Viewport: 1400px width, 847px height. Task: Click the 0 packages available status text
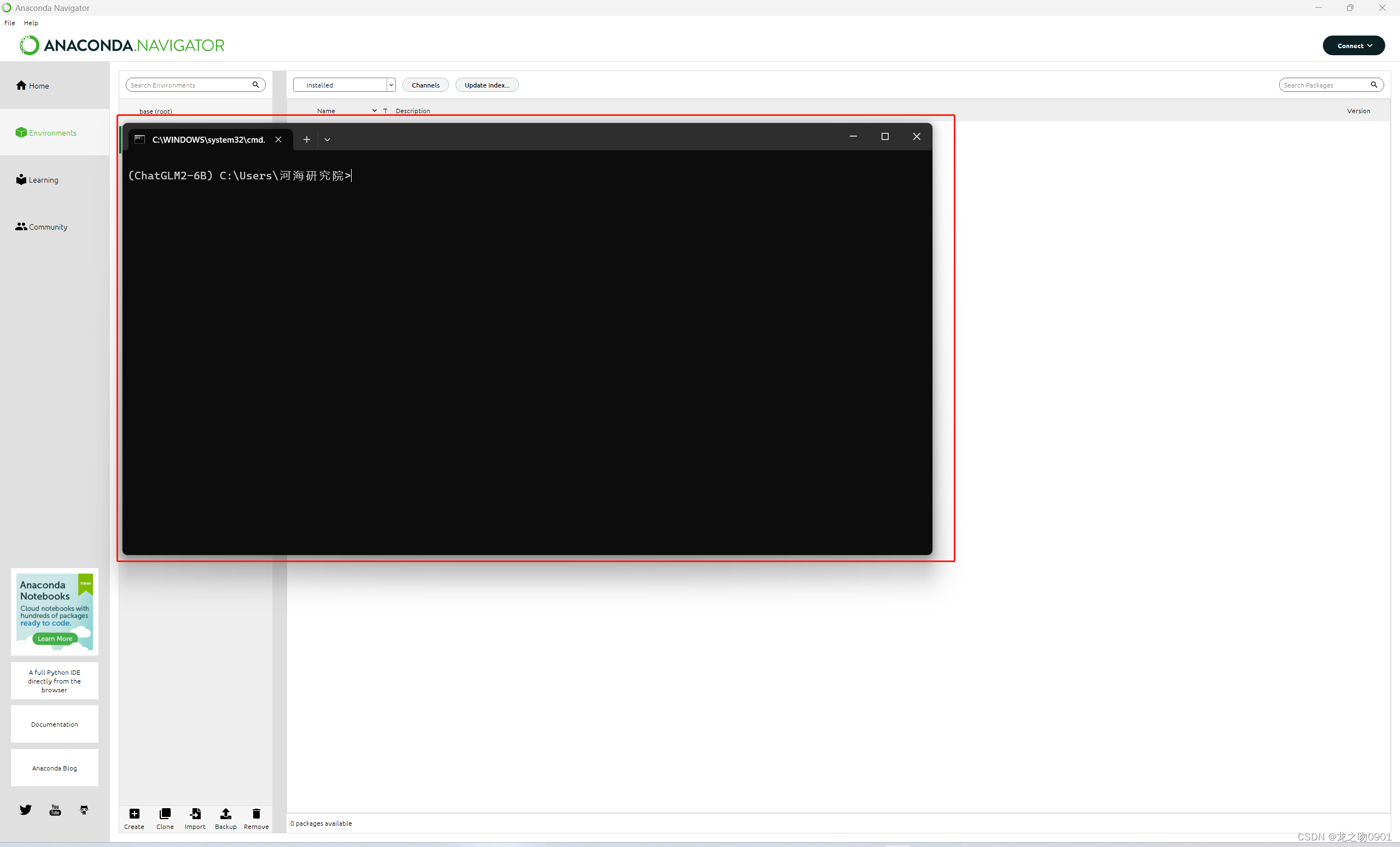321,823
